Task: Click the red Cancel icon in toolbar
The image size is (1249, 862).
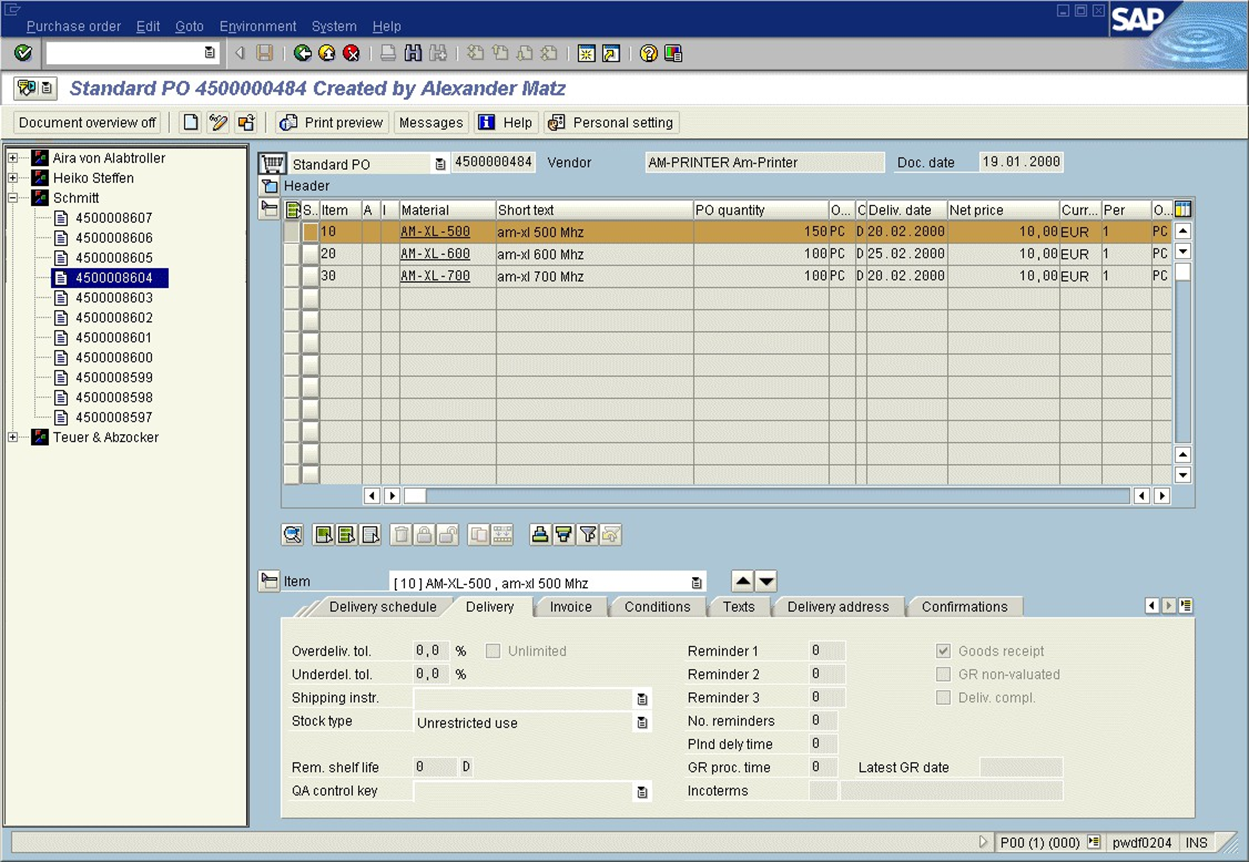Action: tap(351, 53)
